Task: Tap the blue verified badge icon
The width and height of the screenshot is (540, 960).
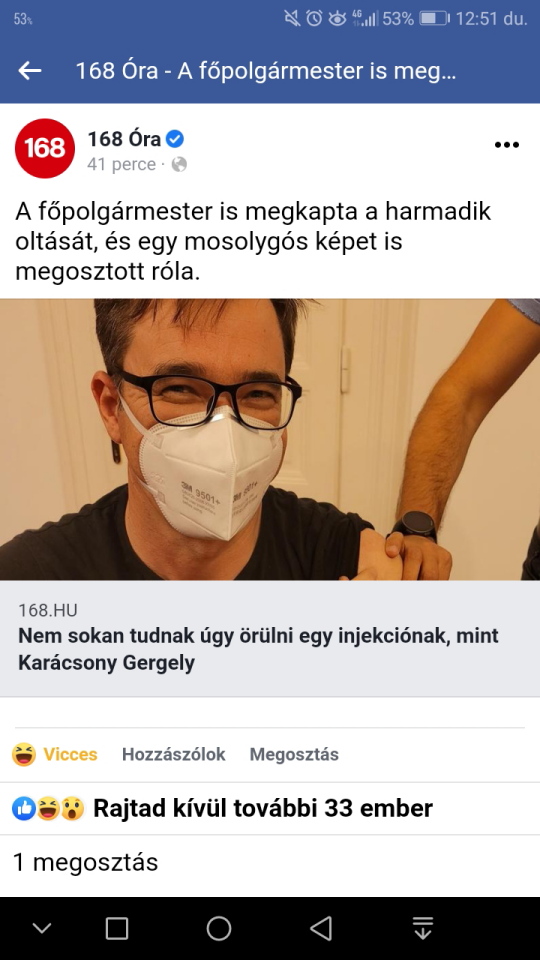Action: 175,139
